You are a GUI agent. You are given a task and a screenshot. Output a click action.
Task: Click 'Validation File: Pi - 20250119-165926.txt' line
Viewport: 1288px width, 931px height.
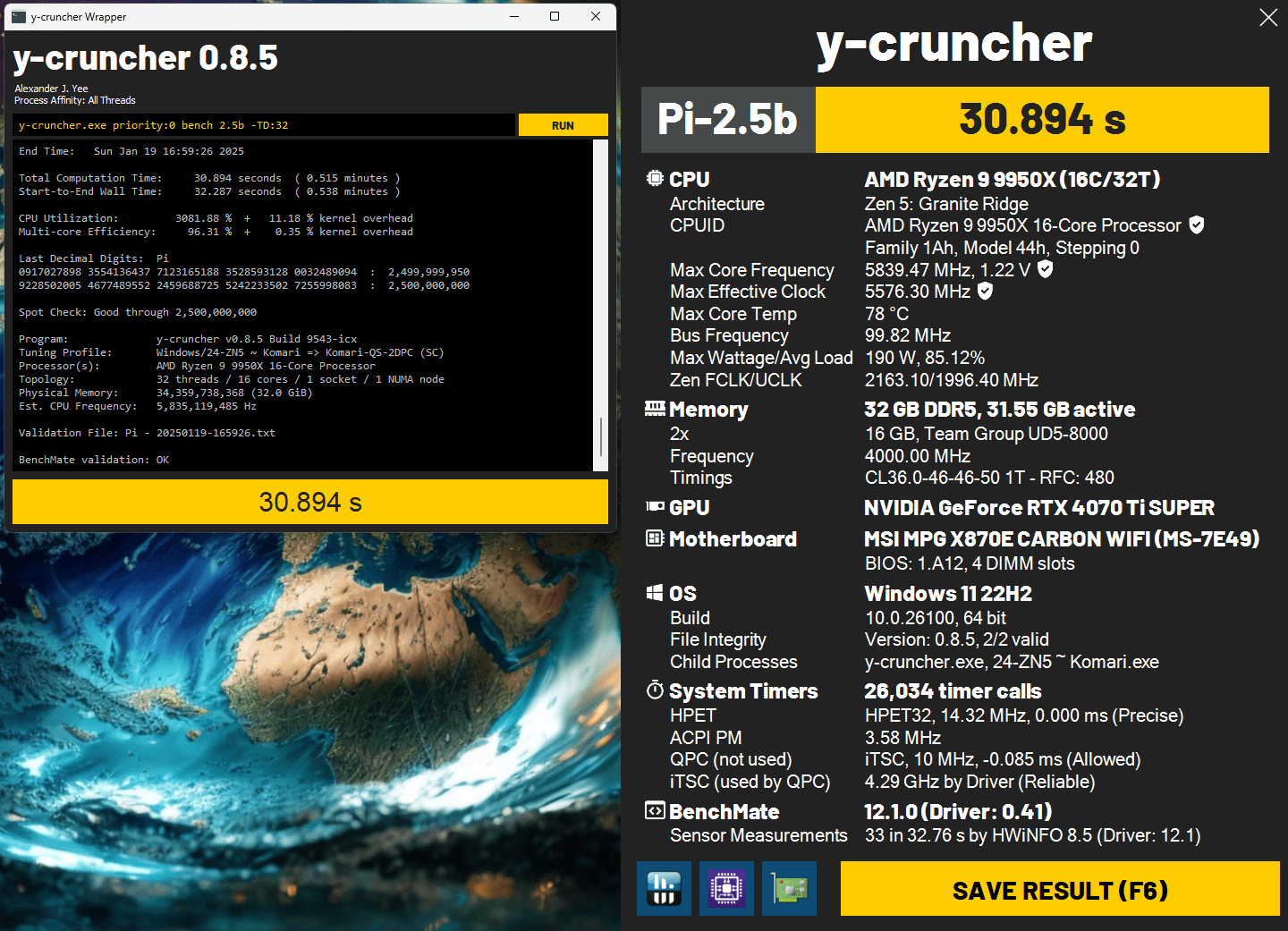click(147, 433)
